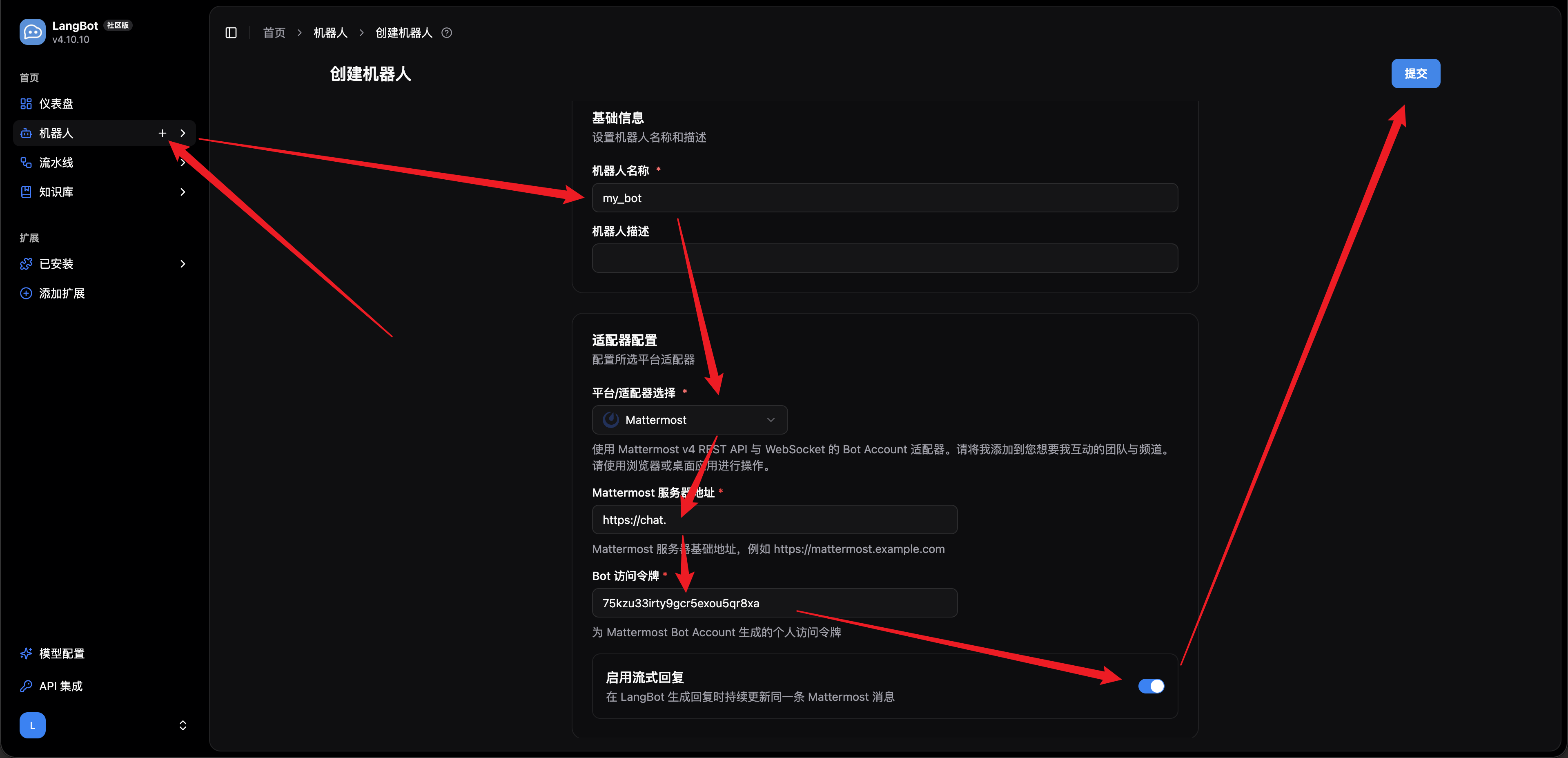Focus the Mattermost 服务器地址 field
Screen dimensions: 1568x758
click(774, 520)
